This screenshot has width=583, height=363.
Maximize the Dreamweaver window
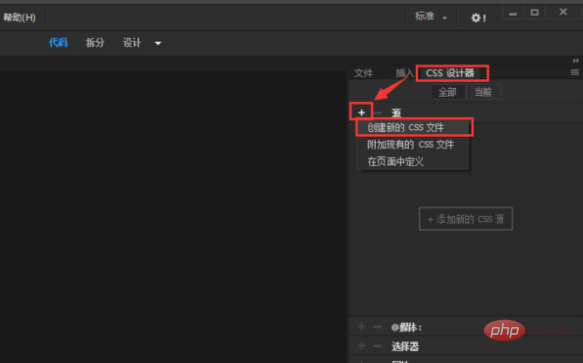tap(534, 13)
